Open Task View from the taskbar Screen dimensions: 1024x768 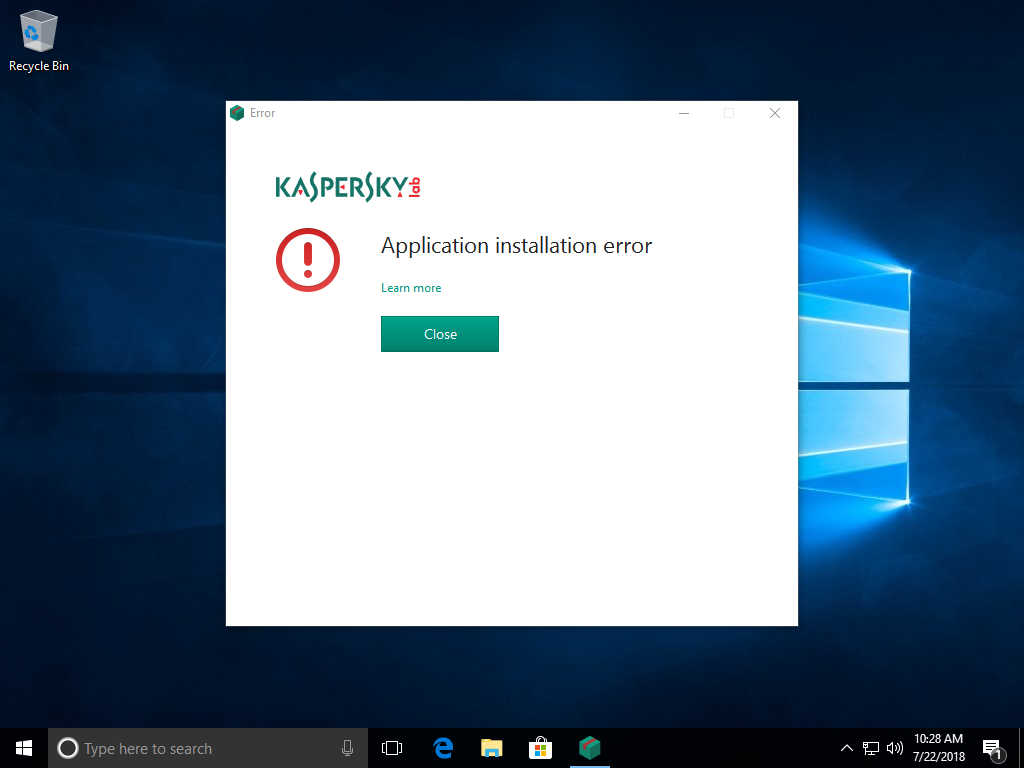click(x=392, y=748)
